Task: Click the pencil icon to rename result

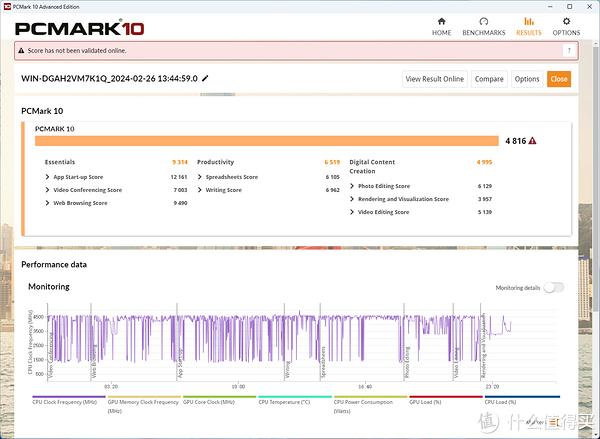Action: (205, 78)
